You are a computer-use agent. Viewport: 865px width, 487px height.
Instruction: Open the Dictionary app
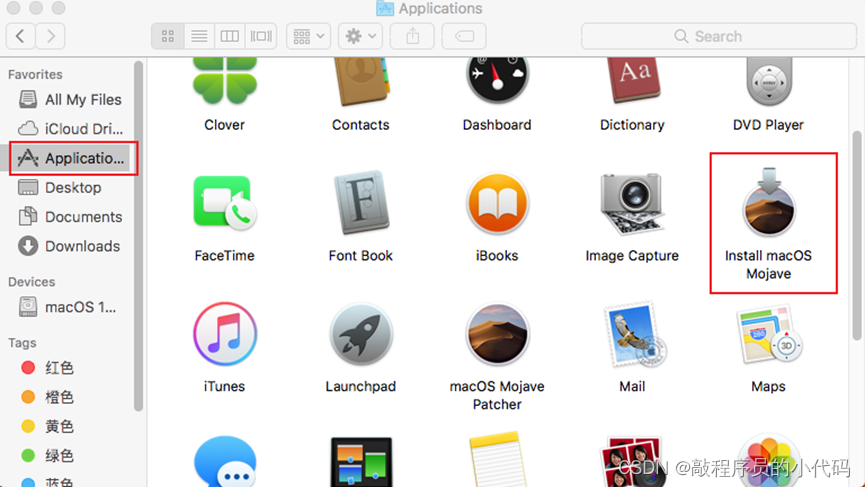click(x=632, y=81)
